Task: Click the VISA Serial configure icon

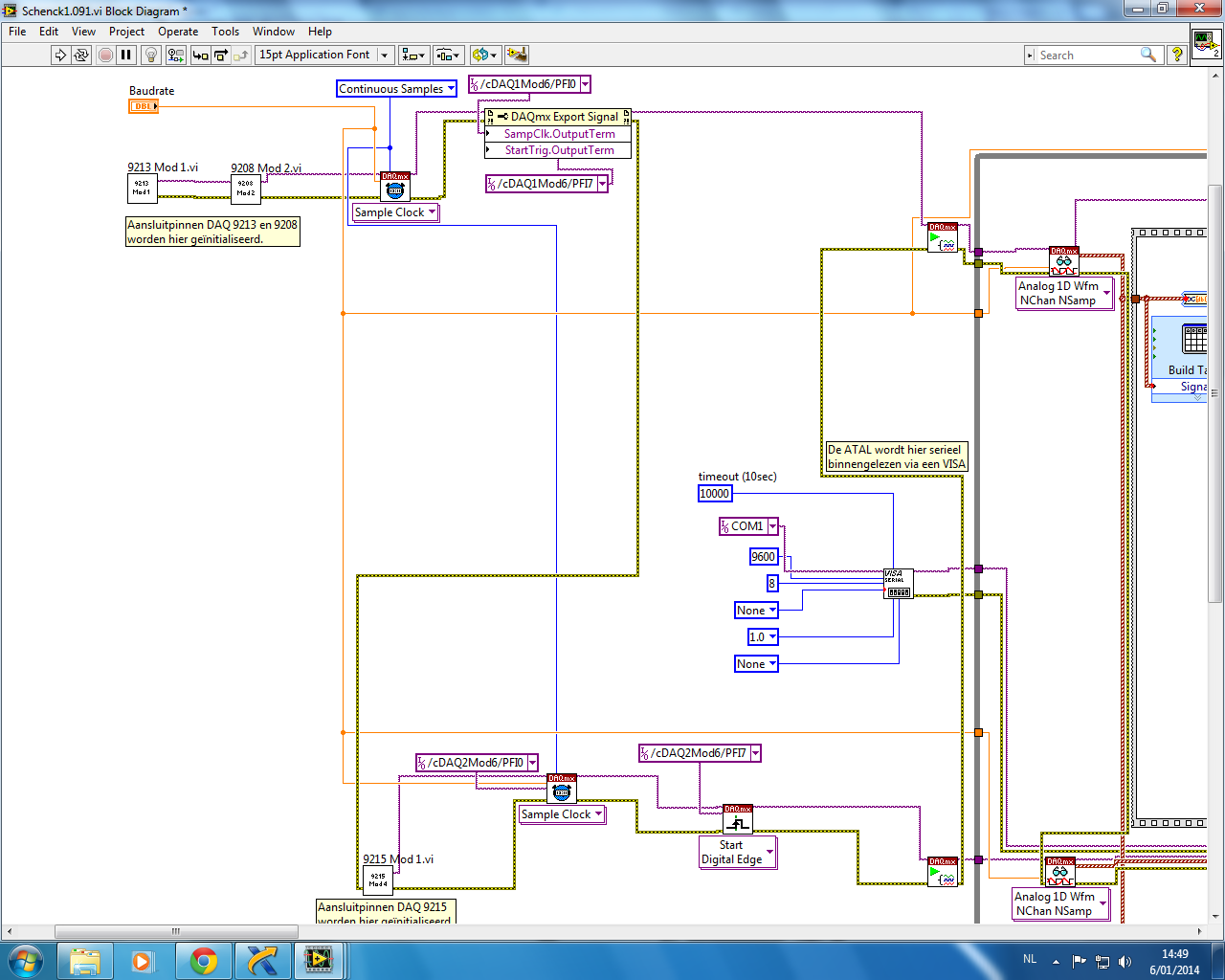Action: coord(899,584)
